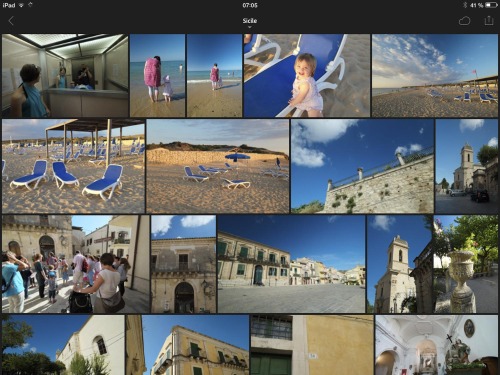
Task: Open the elevator mirror selfie photo
Action: pyautogui.click(x=65, y=76)
